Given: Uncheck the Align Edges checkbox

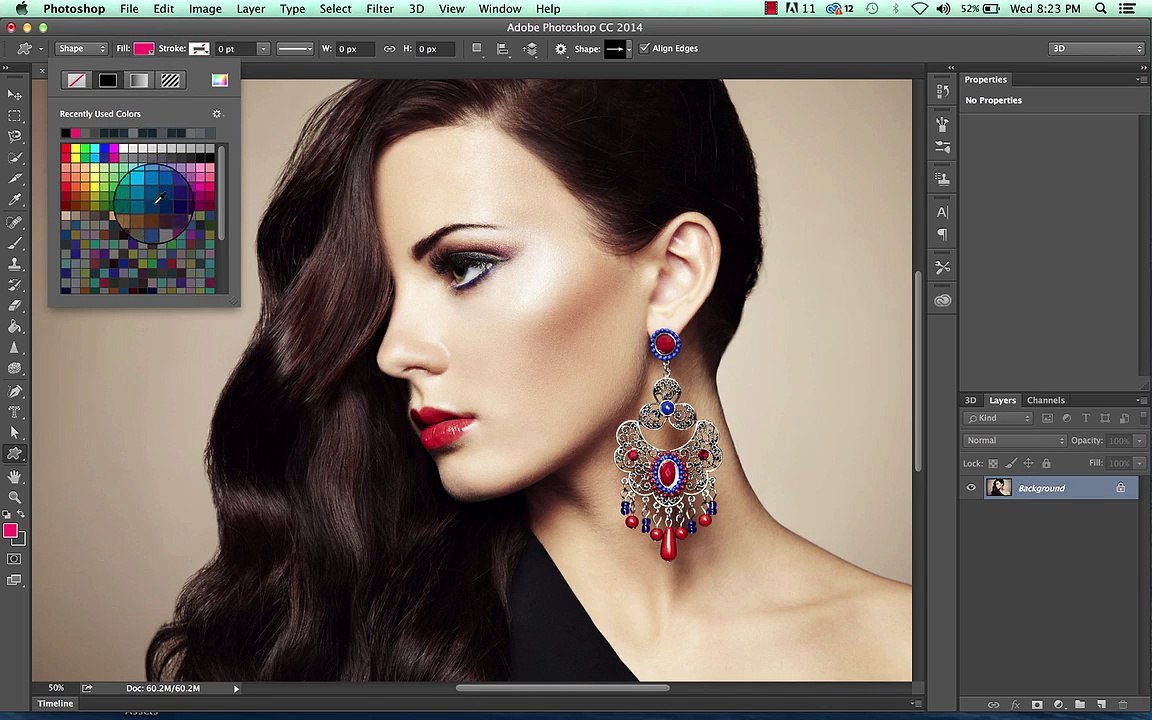Looking at the screenshot, I should click(x=645, y=48).
